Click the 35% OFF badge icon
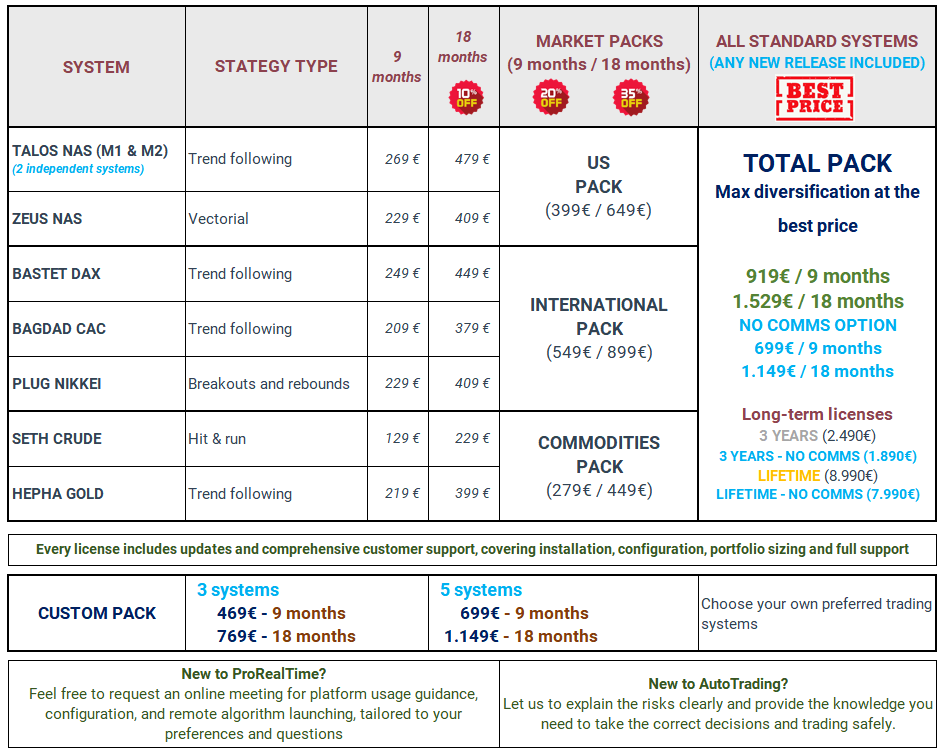 pyautogui.click(x=631, y=97)
